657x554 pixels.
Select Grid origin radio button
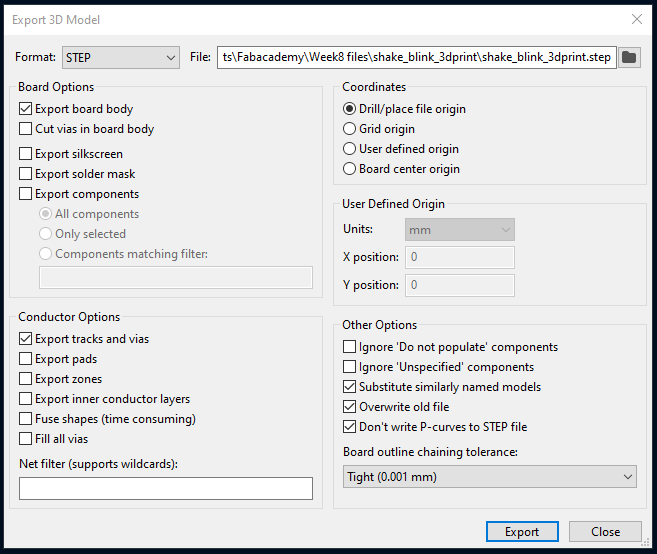(350, 129)
